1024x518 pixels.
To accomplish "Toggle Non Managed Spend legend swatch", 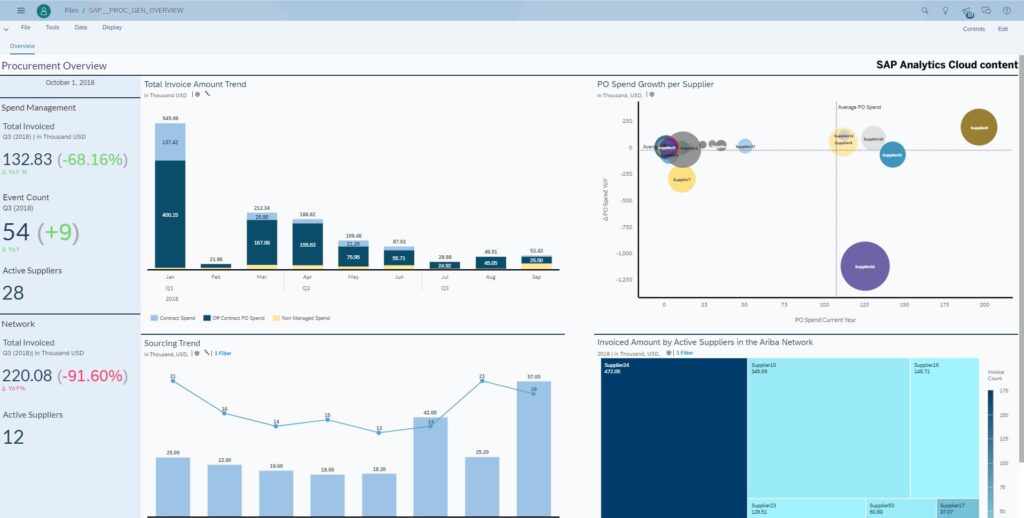I will (276, 318).
